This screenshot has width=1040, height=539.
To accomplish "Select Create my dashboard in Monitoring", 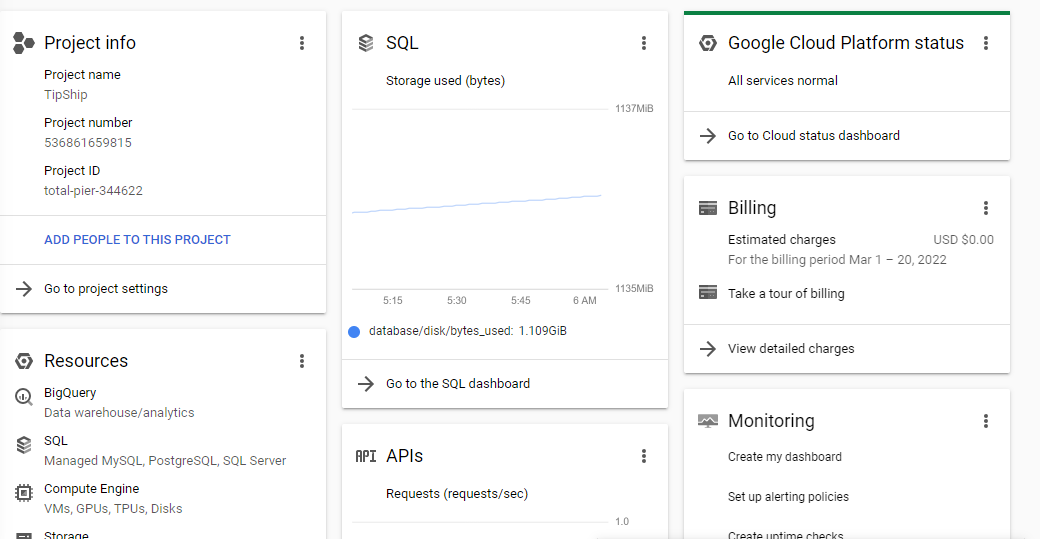I will click(x=785, y=457).
